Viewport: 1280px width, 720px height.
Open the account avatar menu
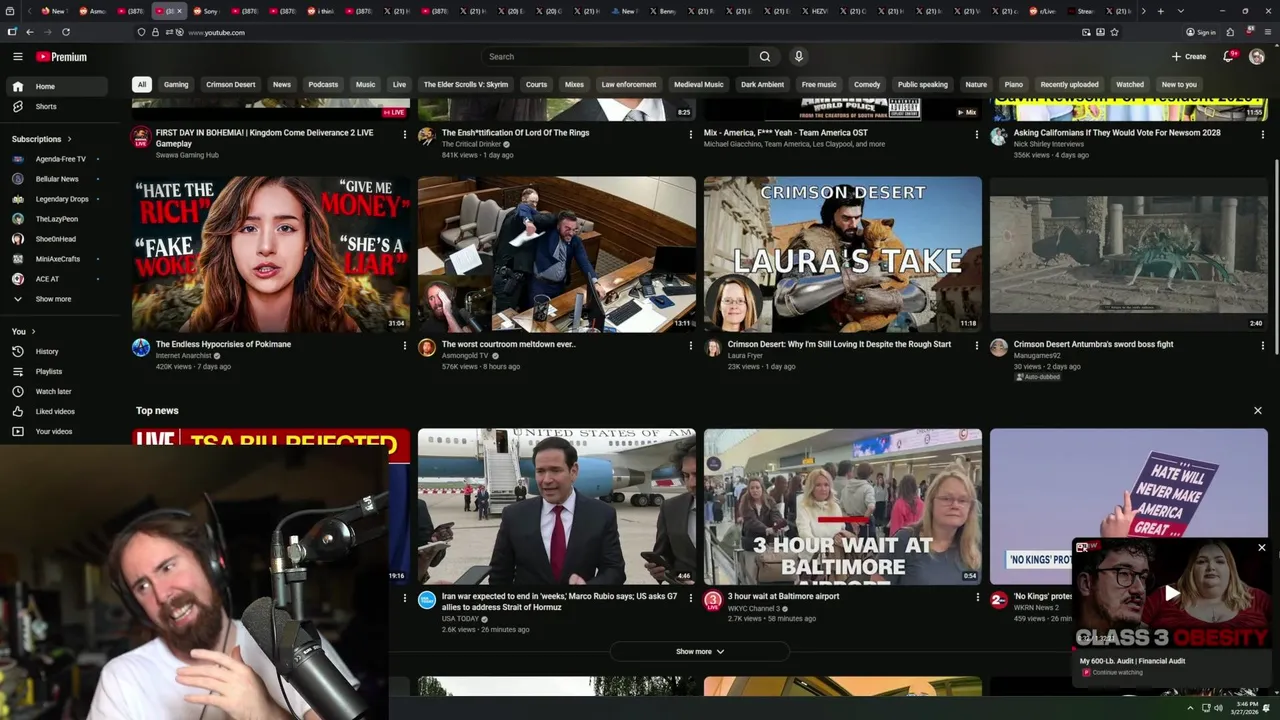(x=1257, y=57)
